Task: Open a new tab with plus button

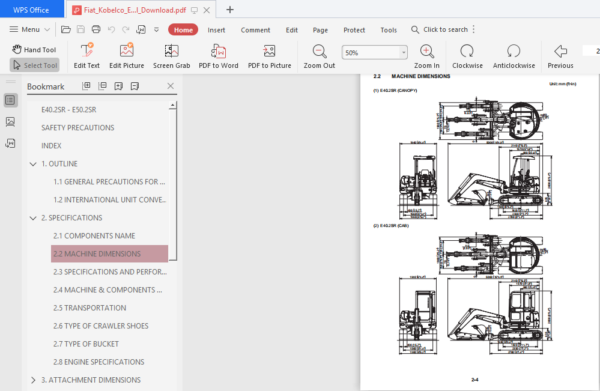Action: click(x=230, y=10)
